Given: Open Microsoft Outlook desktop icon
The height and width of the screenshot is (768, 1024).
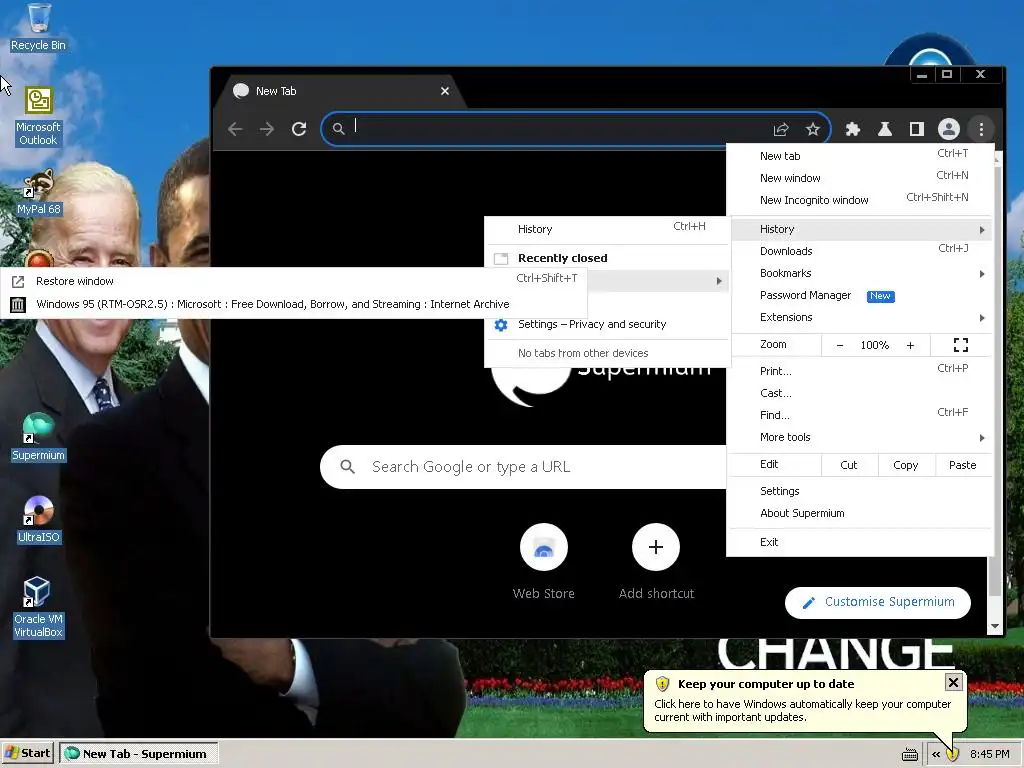Looking at the screenshot, I should point(38,116).
